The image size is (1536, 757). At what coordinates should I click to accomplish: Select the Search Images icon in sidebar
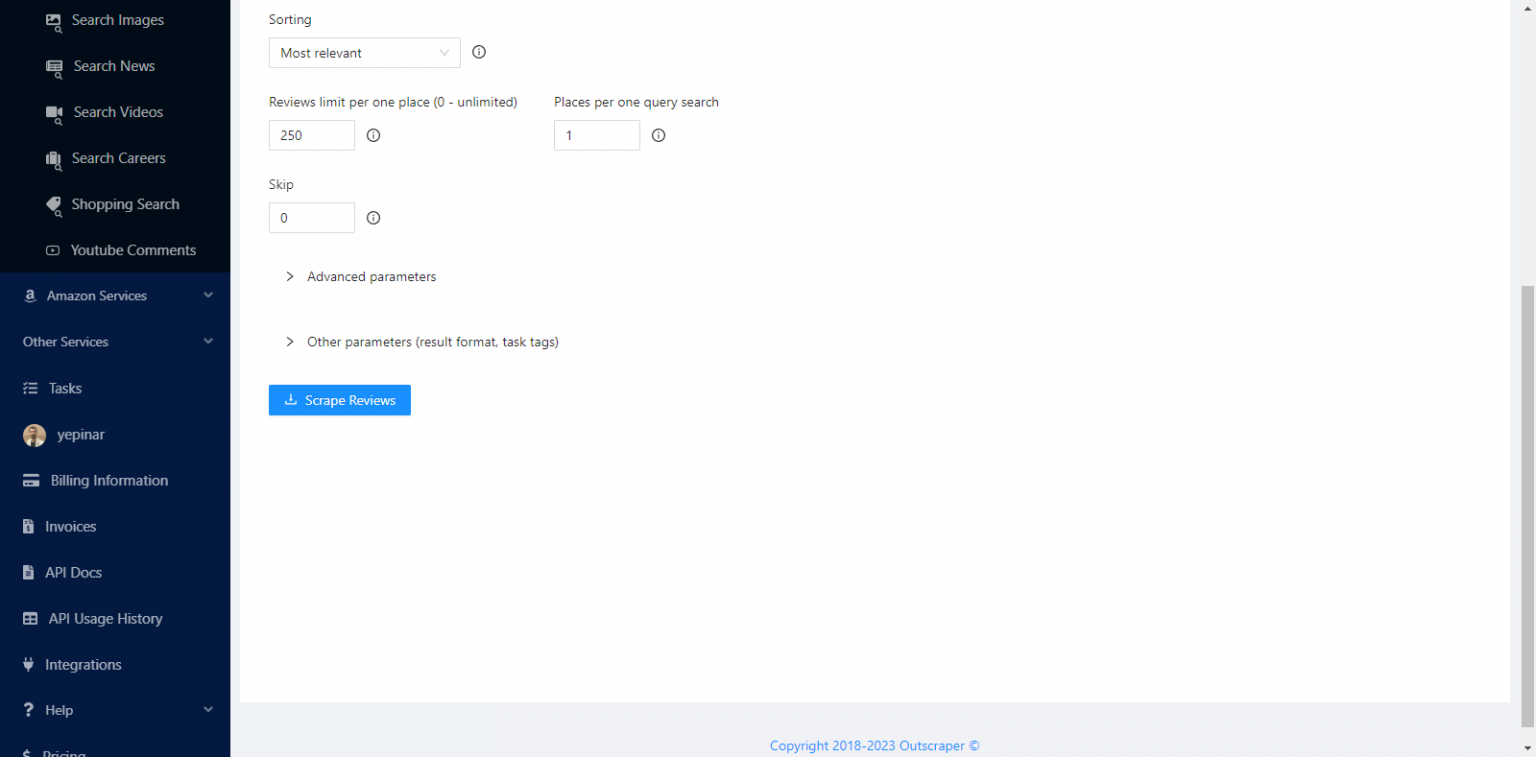tap(52, 20)
